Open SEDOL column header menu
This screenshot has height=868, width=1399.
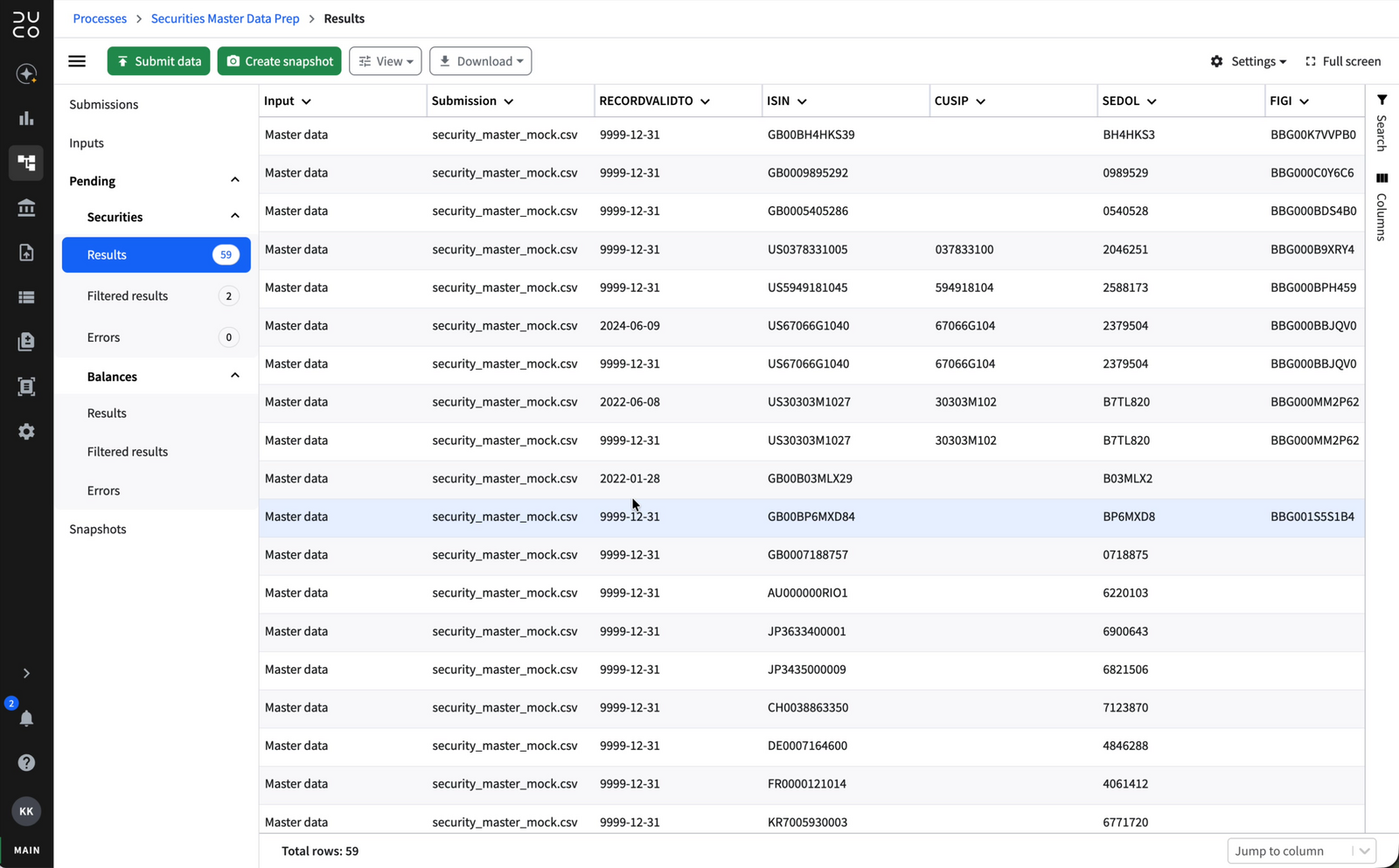tap(1152, 101)
